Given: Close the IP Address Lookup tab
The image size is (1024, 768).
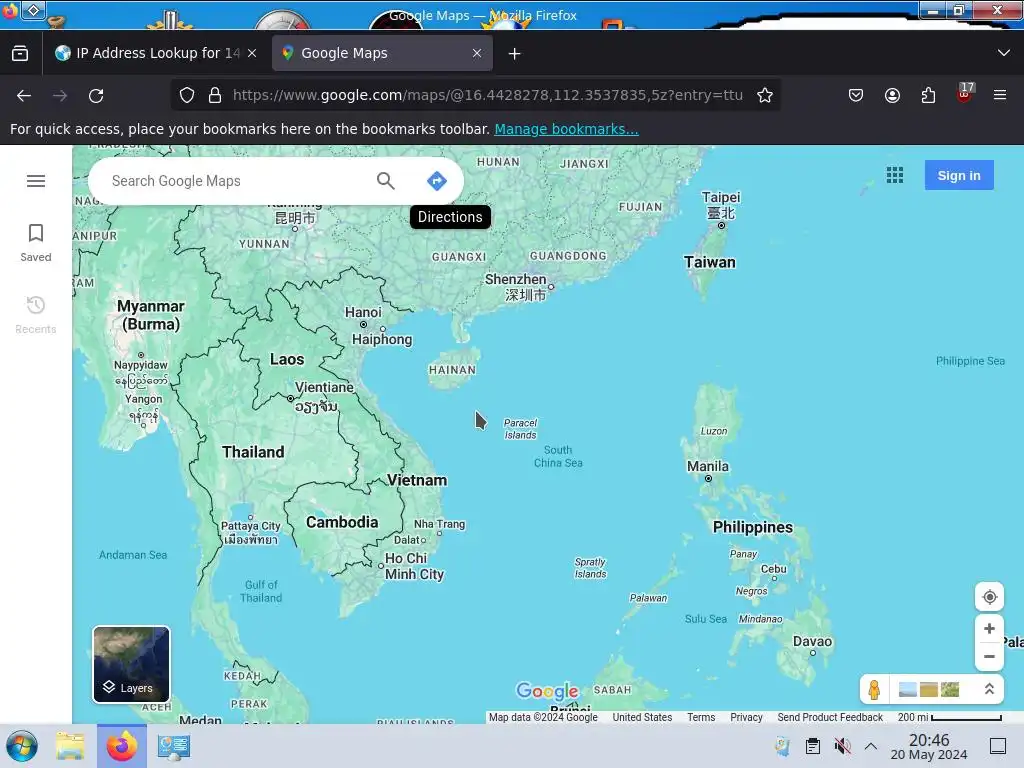Looking at the screenshot, I should coord(252,53).
